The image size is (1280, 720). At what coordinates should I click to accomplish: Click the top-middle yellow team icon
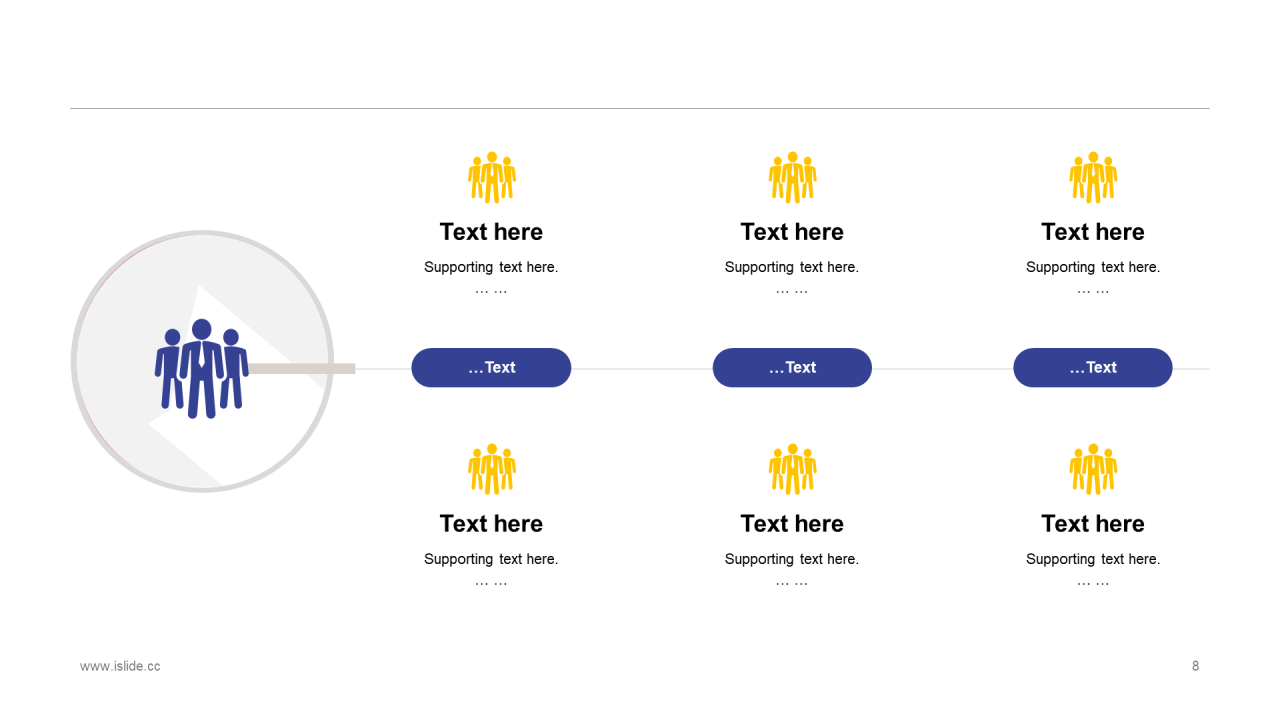tap(793, 178)
